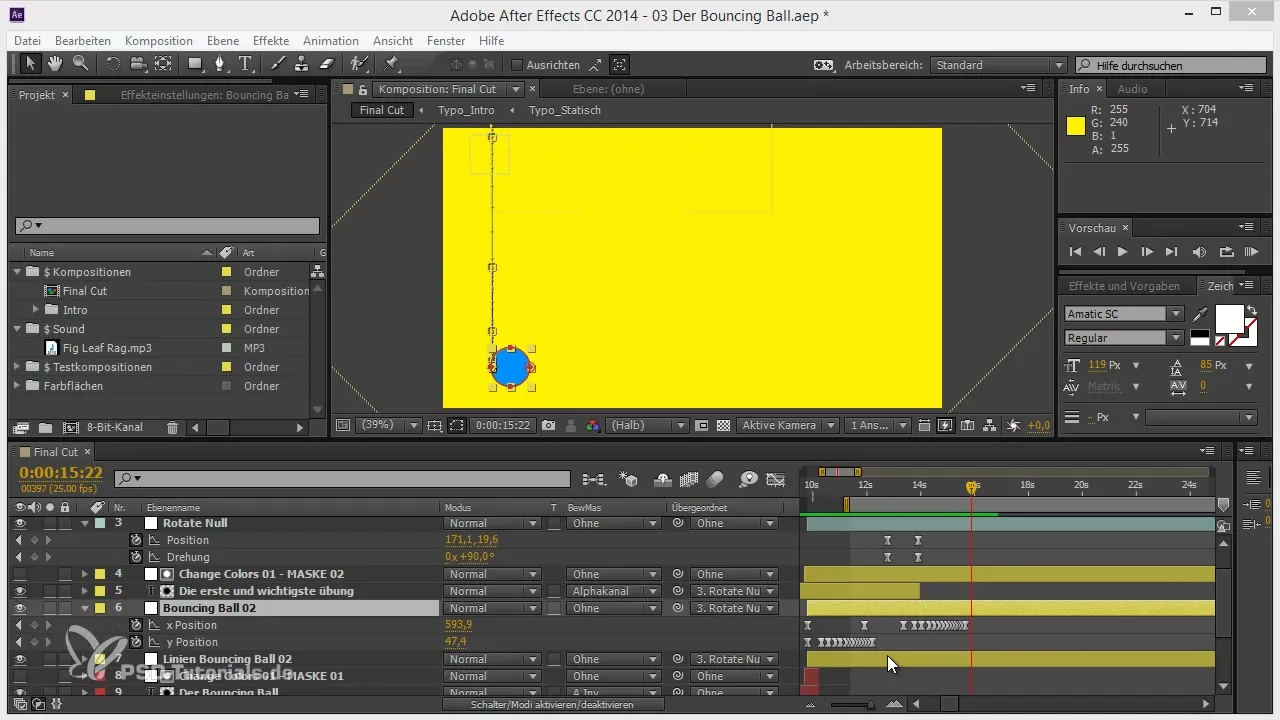Select the Roto Brush tool
The image size is (1280, 720).
[x=359, y=64]
